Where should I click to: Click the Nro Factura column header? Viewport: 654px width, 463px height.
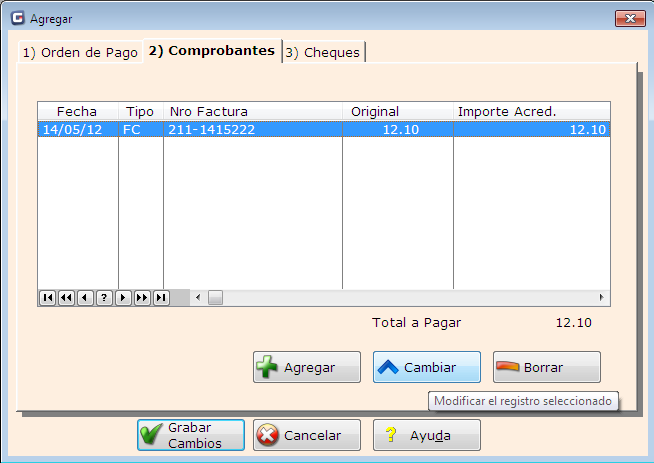tap(252, 111)
